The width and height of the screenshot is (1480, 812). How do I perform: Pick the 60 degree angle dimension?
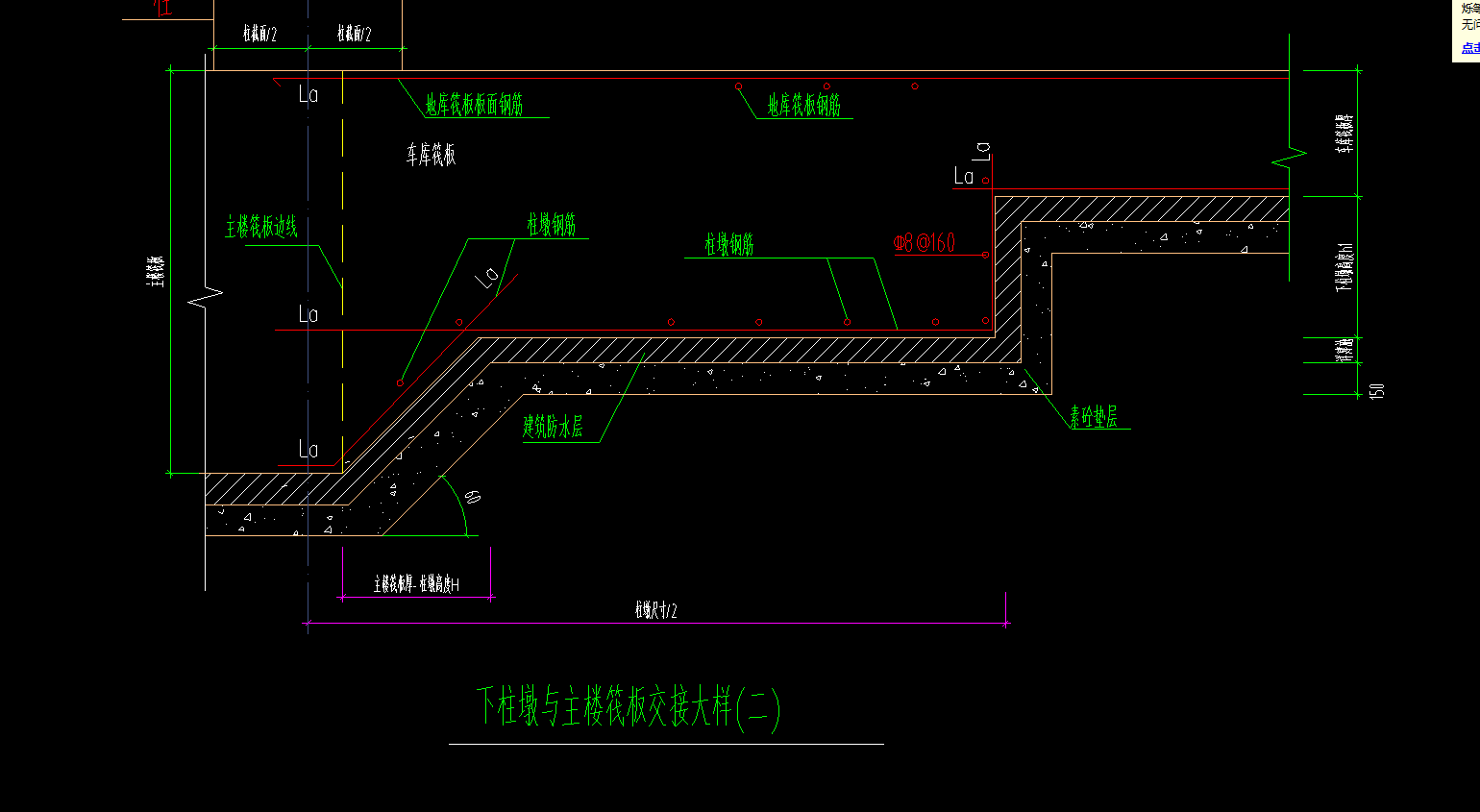tap(472, 498)
